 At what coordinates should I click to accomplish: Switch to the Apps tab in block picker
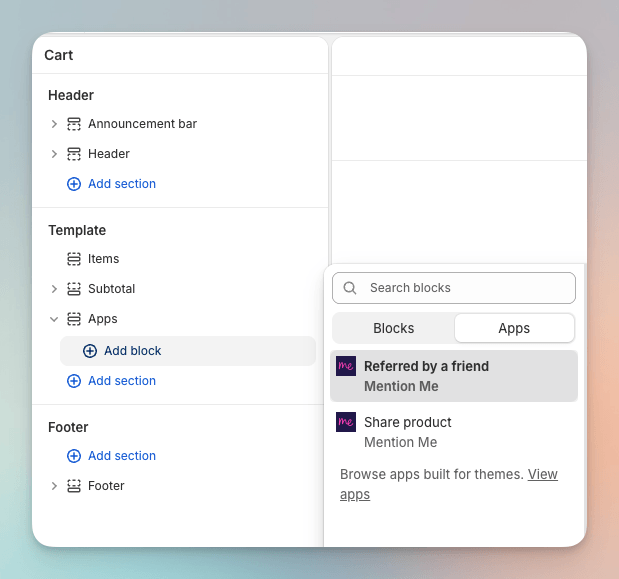514,328
